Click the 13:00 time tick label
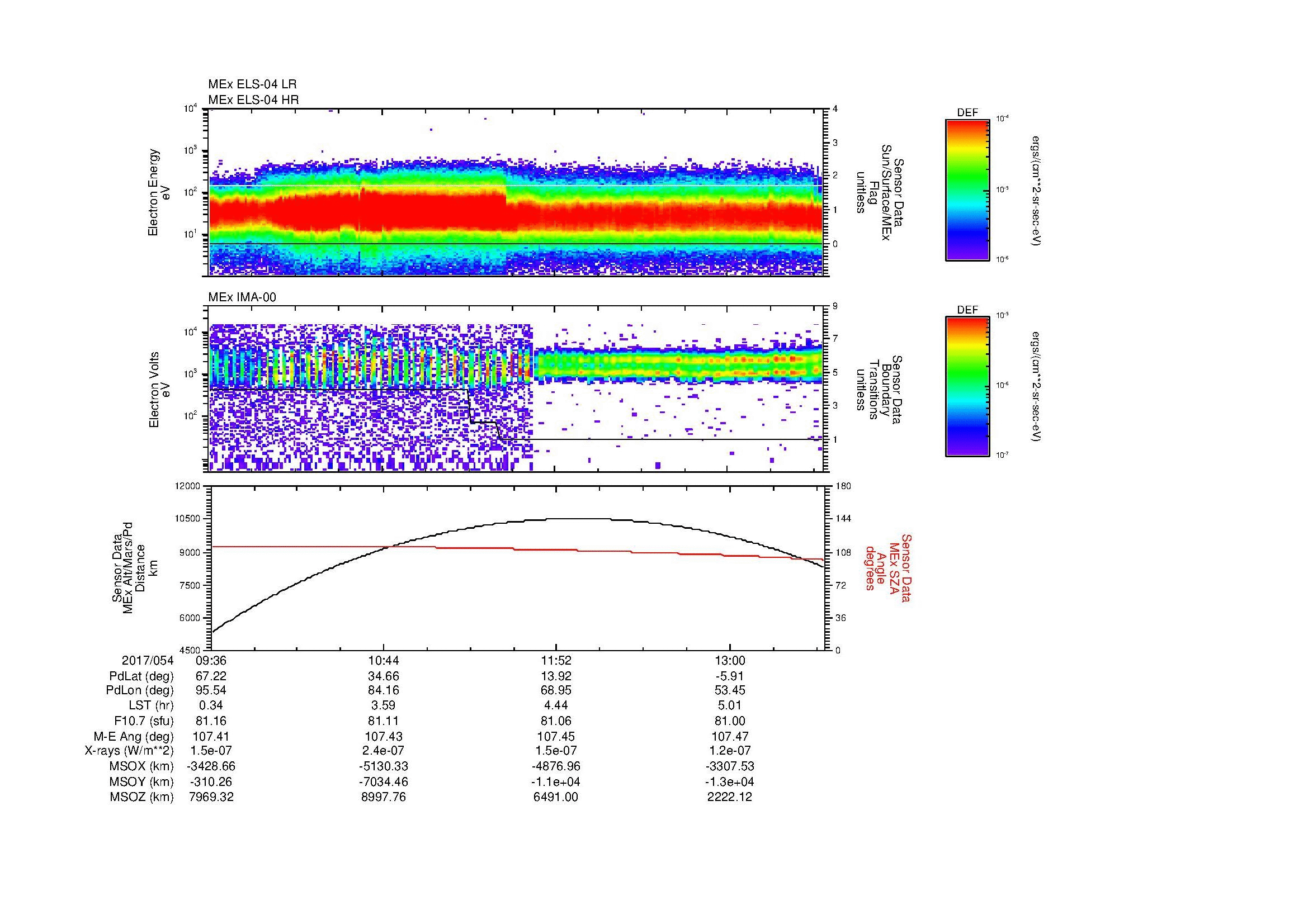The height and width of the screenshot is (924, 1308). (x=730, y=661)
